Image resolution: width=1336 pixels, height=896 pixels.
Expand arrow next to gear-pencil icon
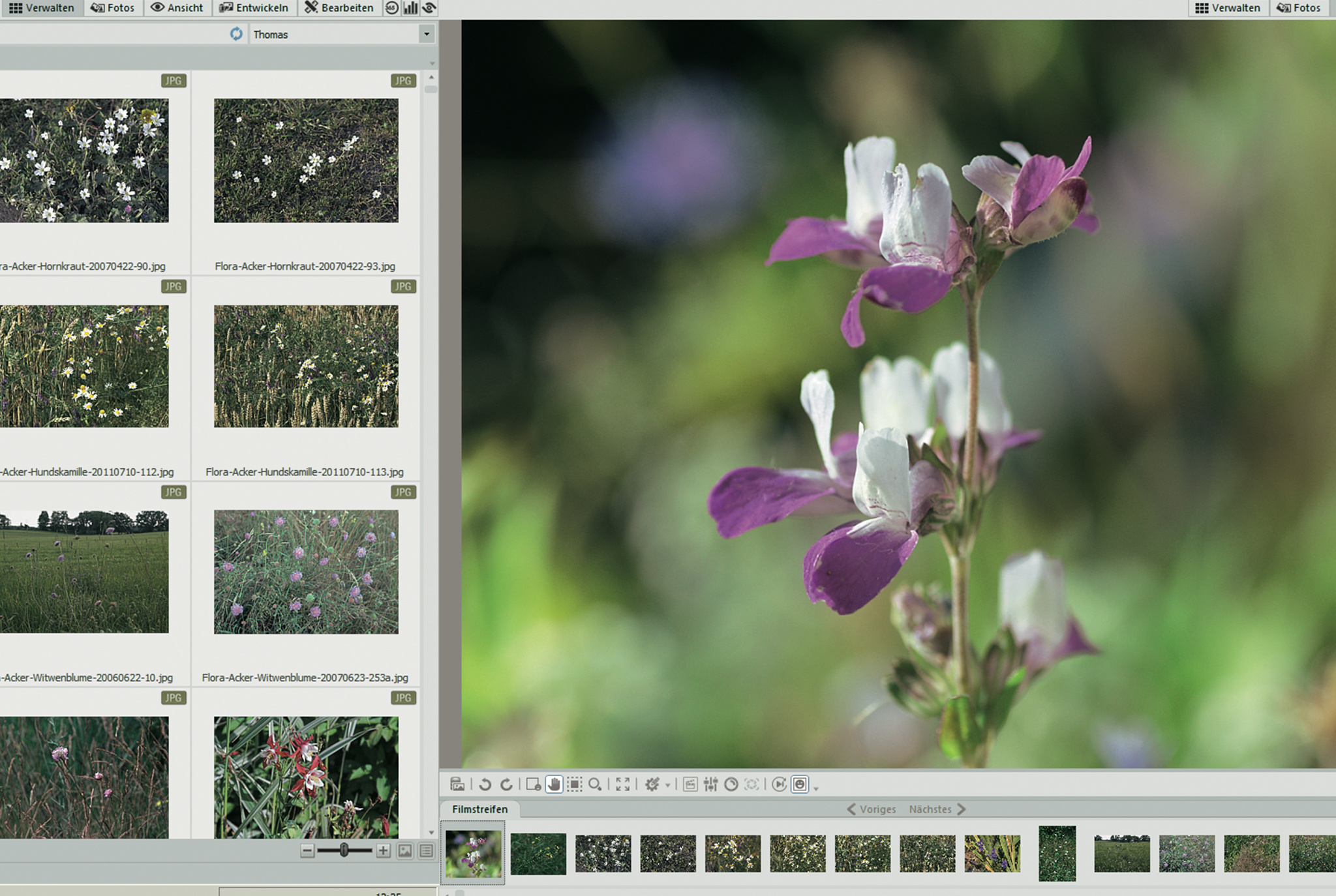[x=667, y=786]
